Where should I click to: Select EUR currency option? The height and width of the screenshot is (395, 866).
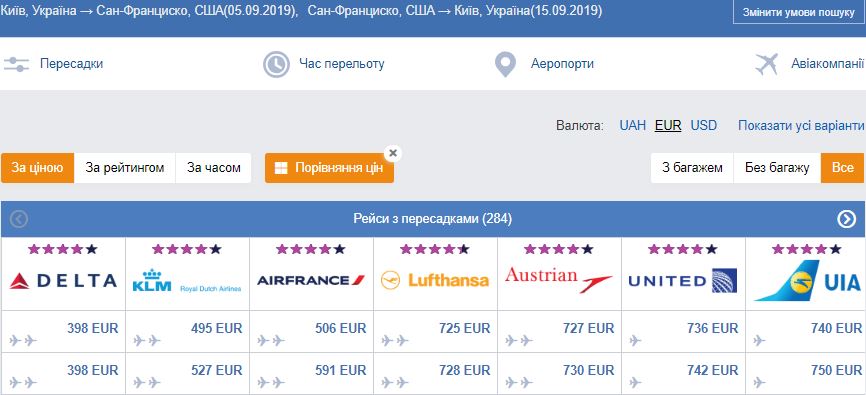point(668,125)
